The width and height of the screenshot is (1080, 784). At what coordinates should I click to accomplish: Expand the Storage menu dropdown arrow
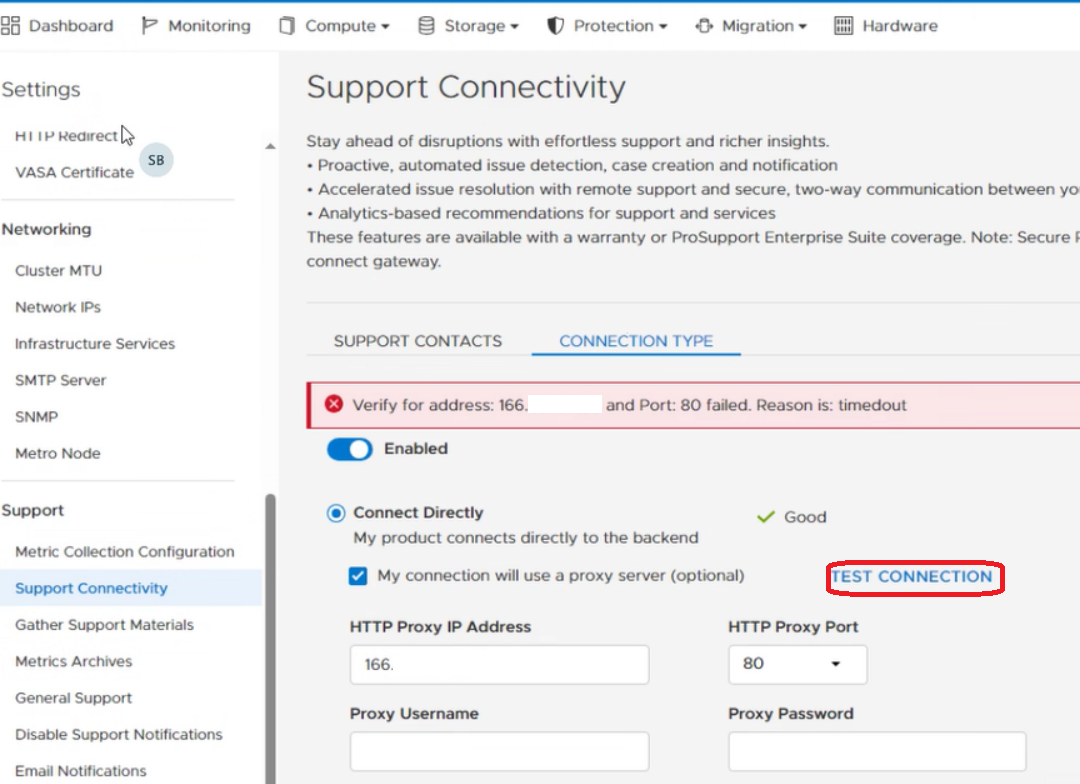(515, 27)
